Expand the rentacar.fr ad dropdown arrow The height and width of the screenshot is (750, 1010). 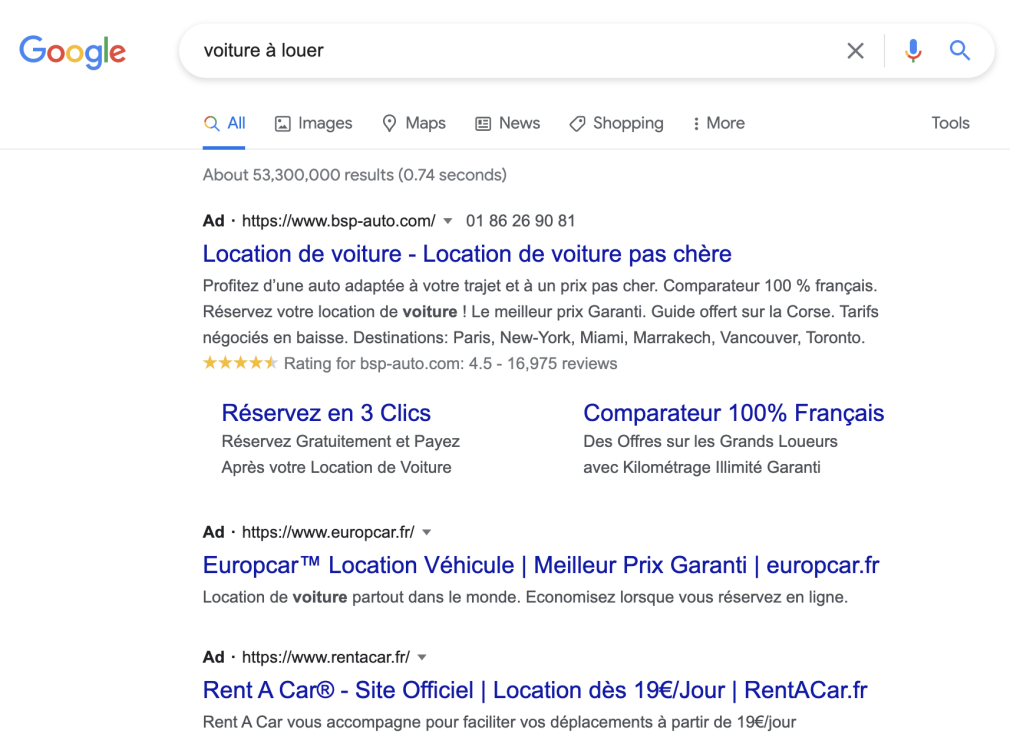point(420,657)
